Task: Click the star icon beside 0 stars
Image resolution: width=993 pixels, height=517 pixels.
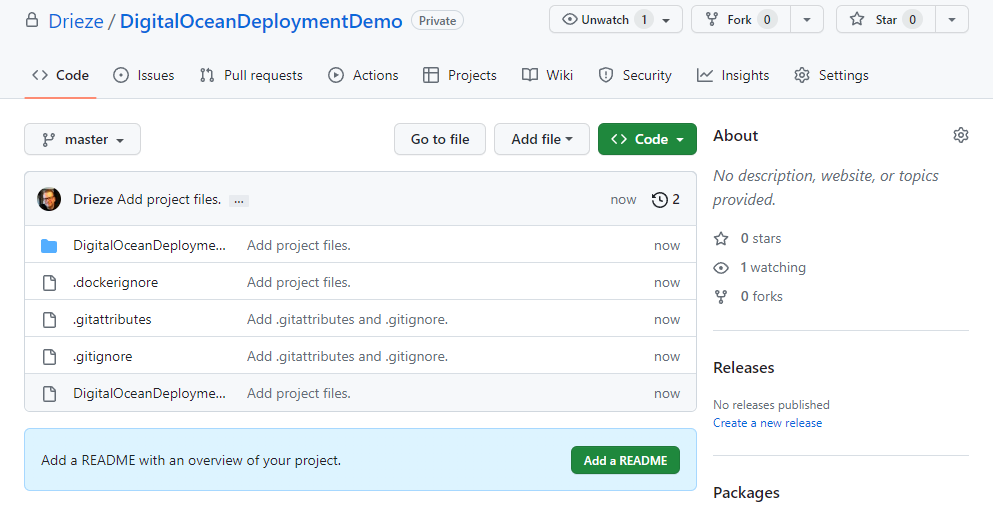Action: (721, 239)
